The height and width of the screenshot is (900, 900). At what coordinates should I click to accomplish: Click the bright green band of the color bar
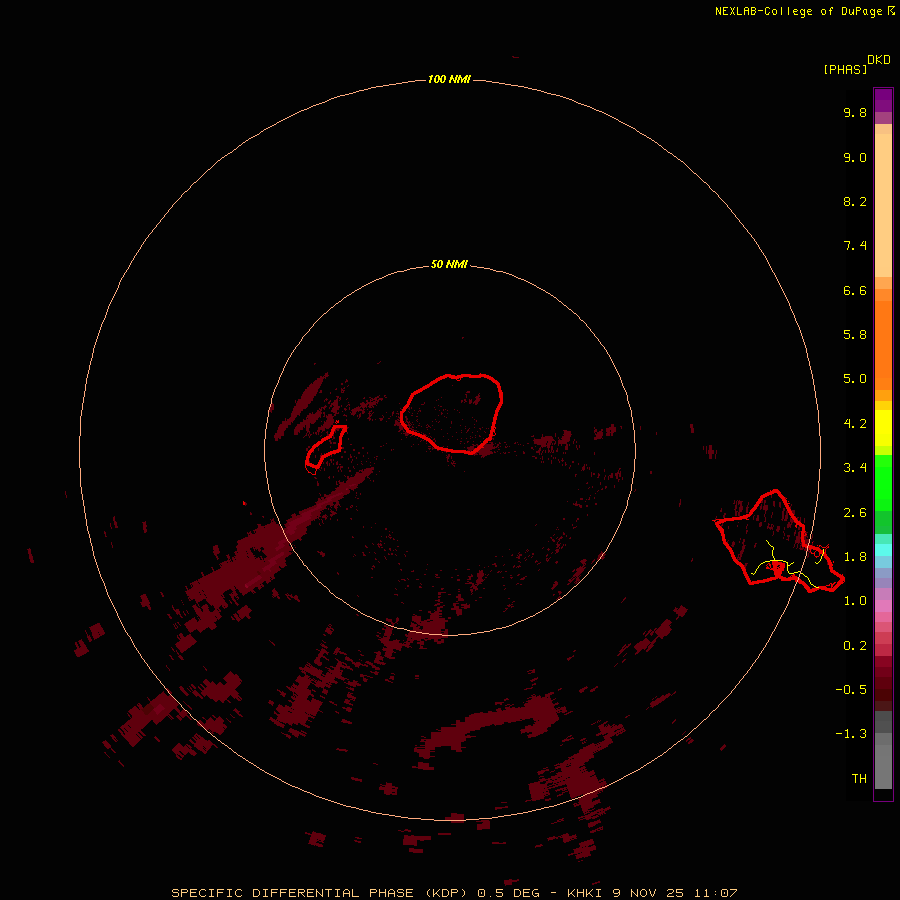coord(883,482)
